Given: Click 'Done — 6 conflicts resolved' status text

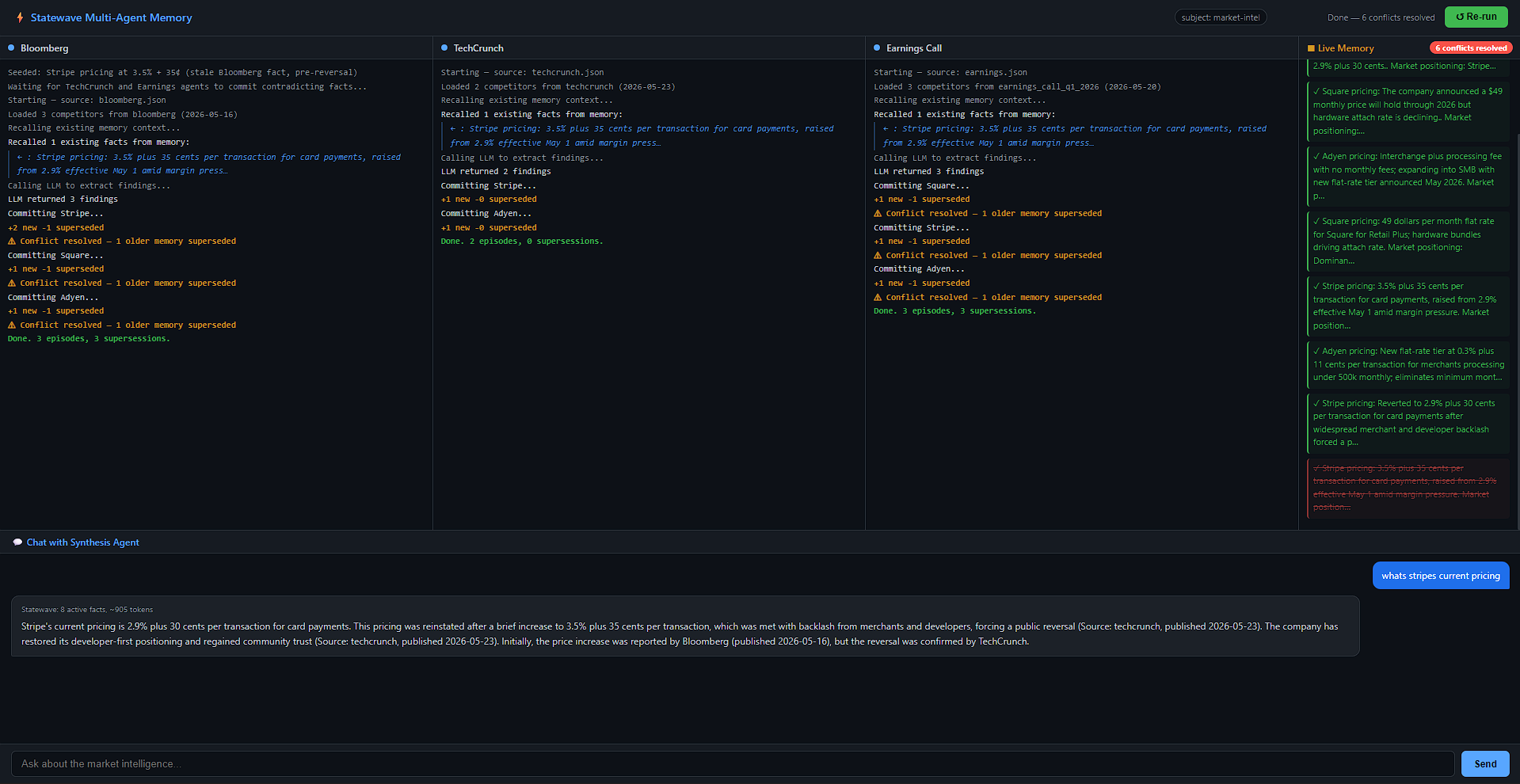Looking at the screenshot, I should (x=1381, y=17).
